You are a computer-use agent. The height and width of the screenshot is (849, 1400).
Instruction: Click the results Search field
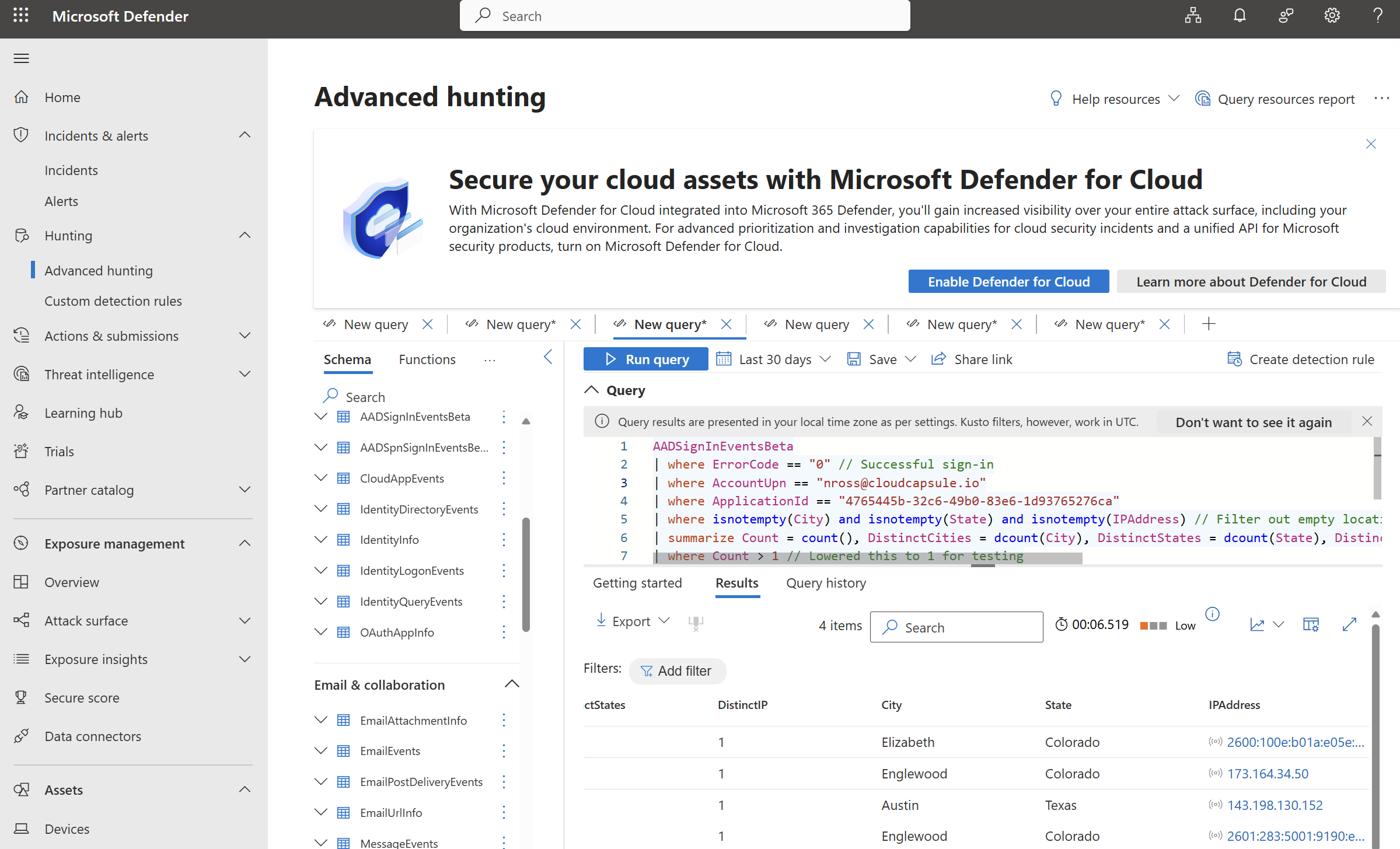pos(956,627)
